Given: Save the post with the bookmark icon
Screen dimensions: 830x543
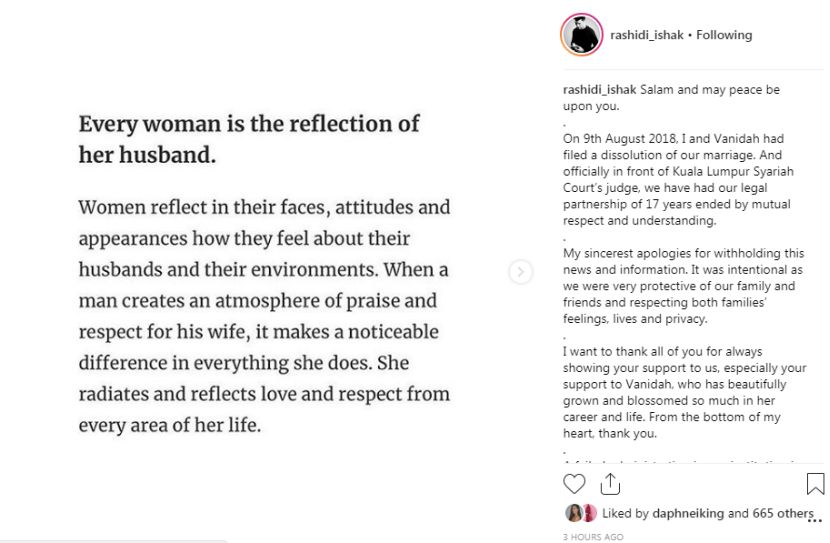Looking at the screenshot, I should (815, 484).
